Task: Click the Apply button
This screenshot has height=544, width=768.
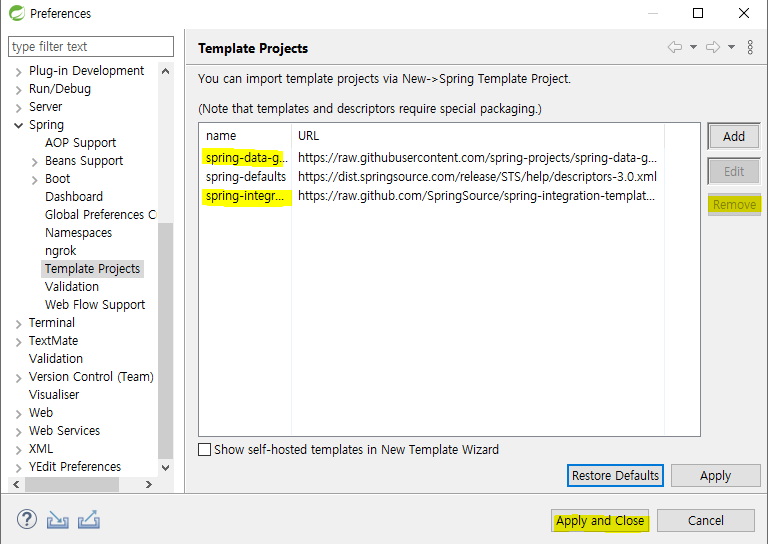Action: point(715,475)
